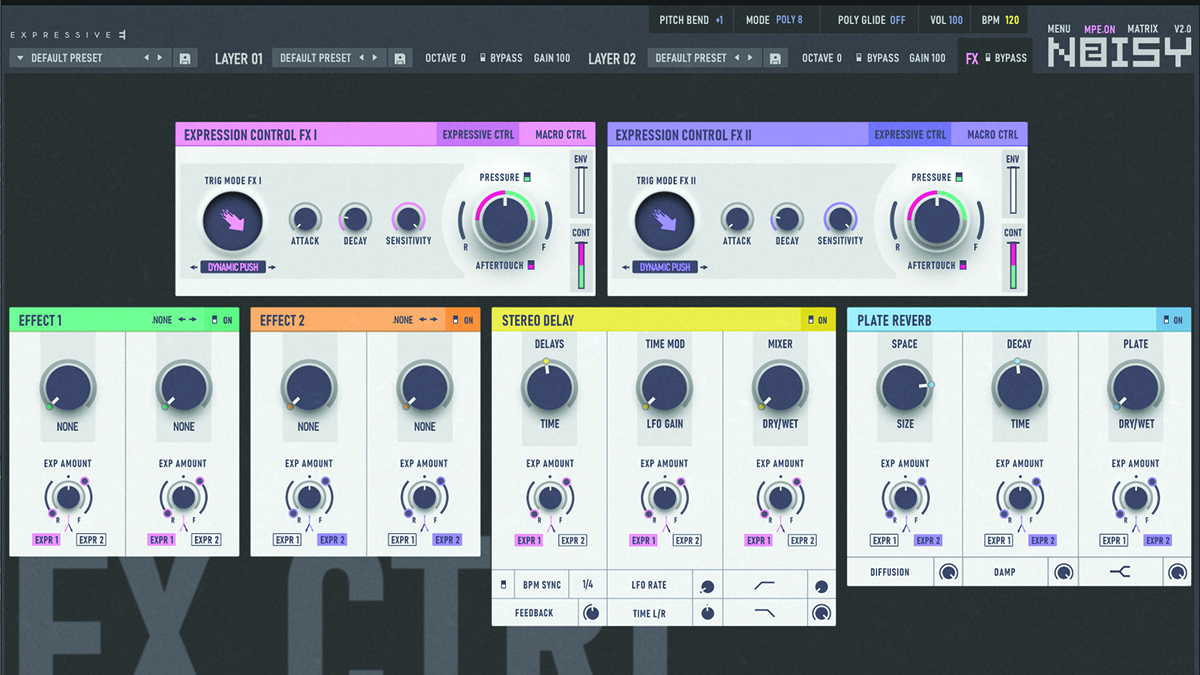Toggle the BPM Sync switch
This screenshot has height=675, width=1200.
[x=503, y=585]
